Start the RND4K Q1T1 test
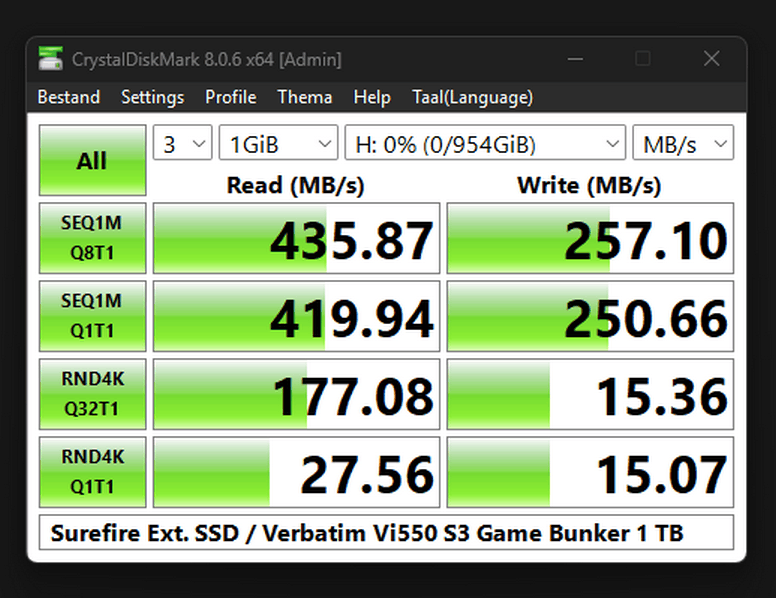Viewport: 776px width, 598px height. coord(93,472)
